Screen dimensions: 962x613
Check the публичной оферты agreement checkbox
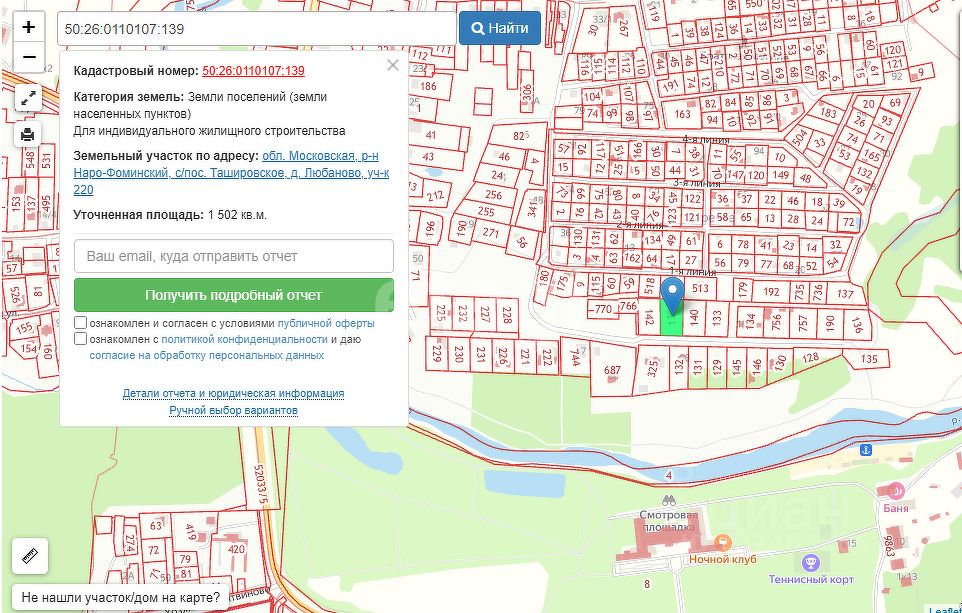[x=80, y=323]
